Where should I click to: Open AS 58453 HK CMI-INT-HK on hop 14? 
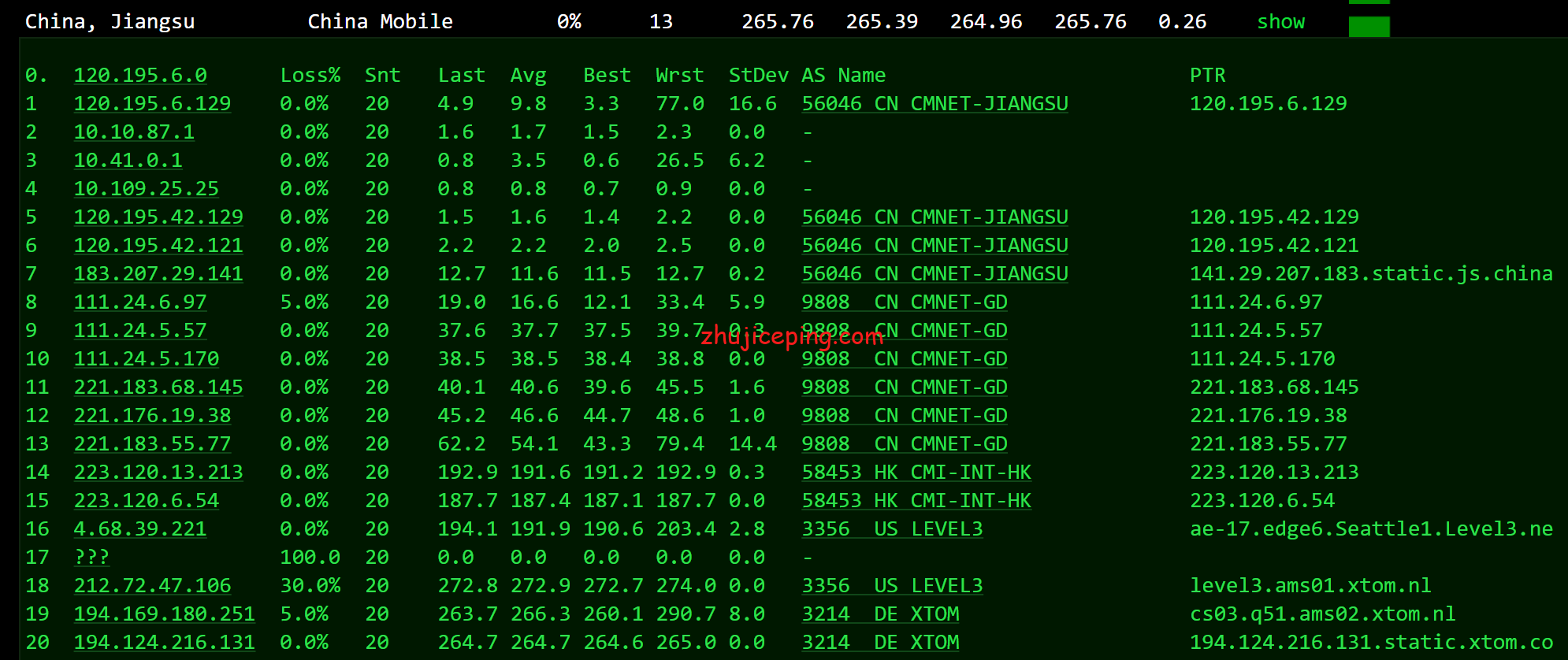pos(916,473)
